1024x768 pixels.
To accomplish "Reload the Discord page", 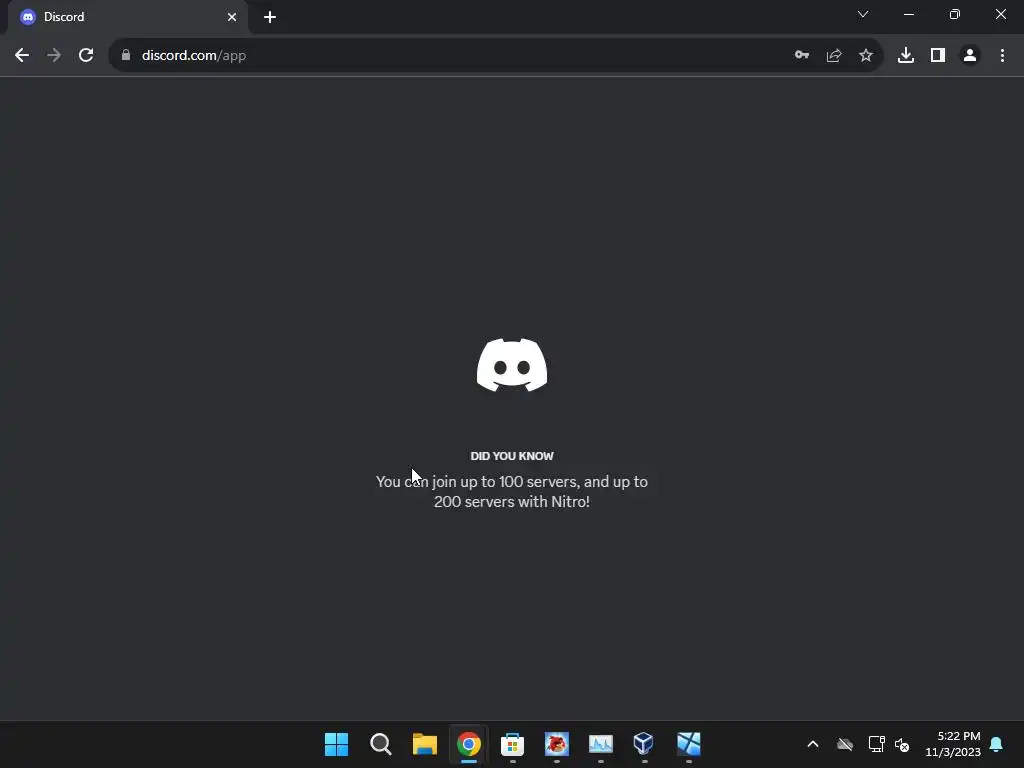I will tap(86, 56).
